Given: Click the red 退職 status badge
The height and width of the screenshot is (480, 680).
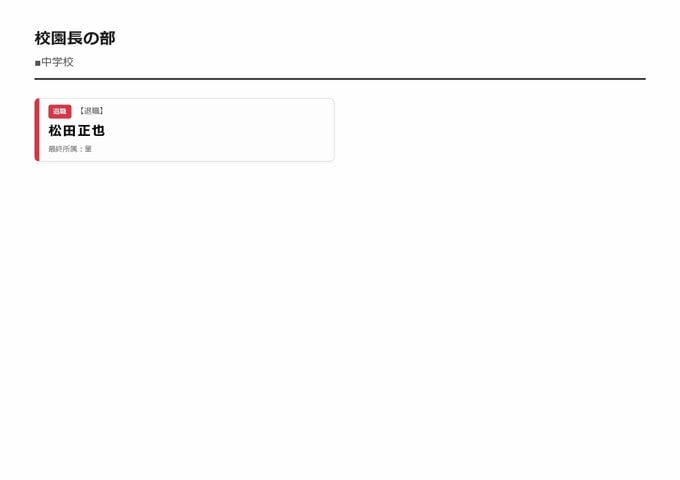Looking at the screenshot, I should click(59, 111).
